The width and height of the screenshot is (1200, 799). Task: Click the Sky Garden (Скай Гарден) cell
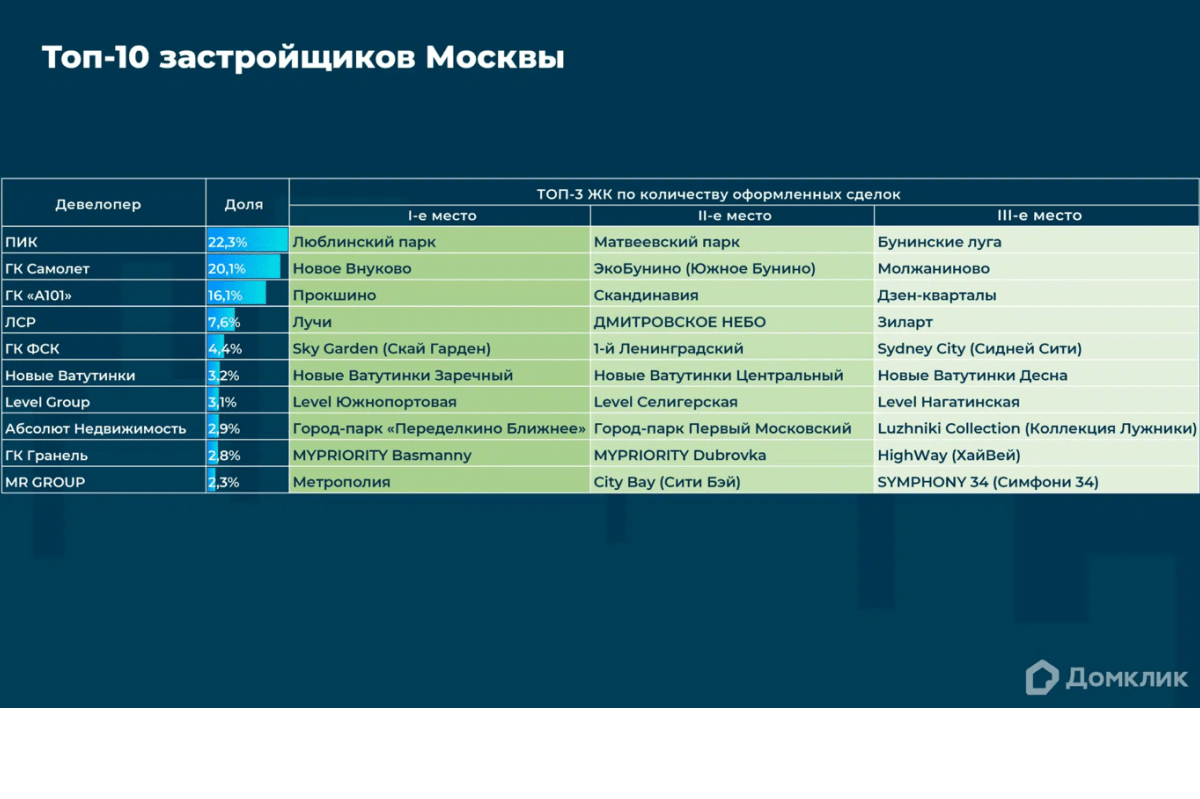[x=392, y=349]
